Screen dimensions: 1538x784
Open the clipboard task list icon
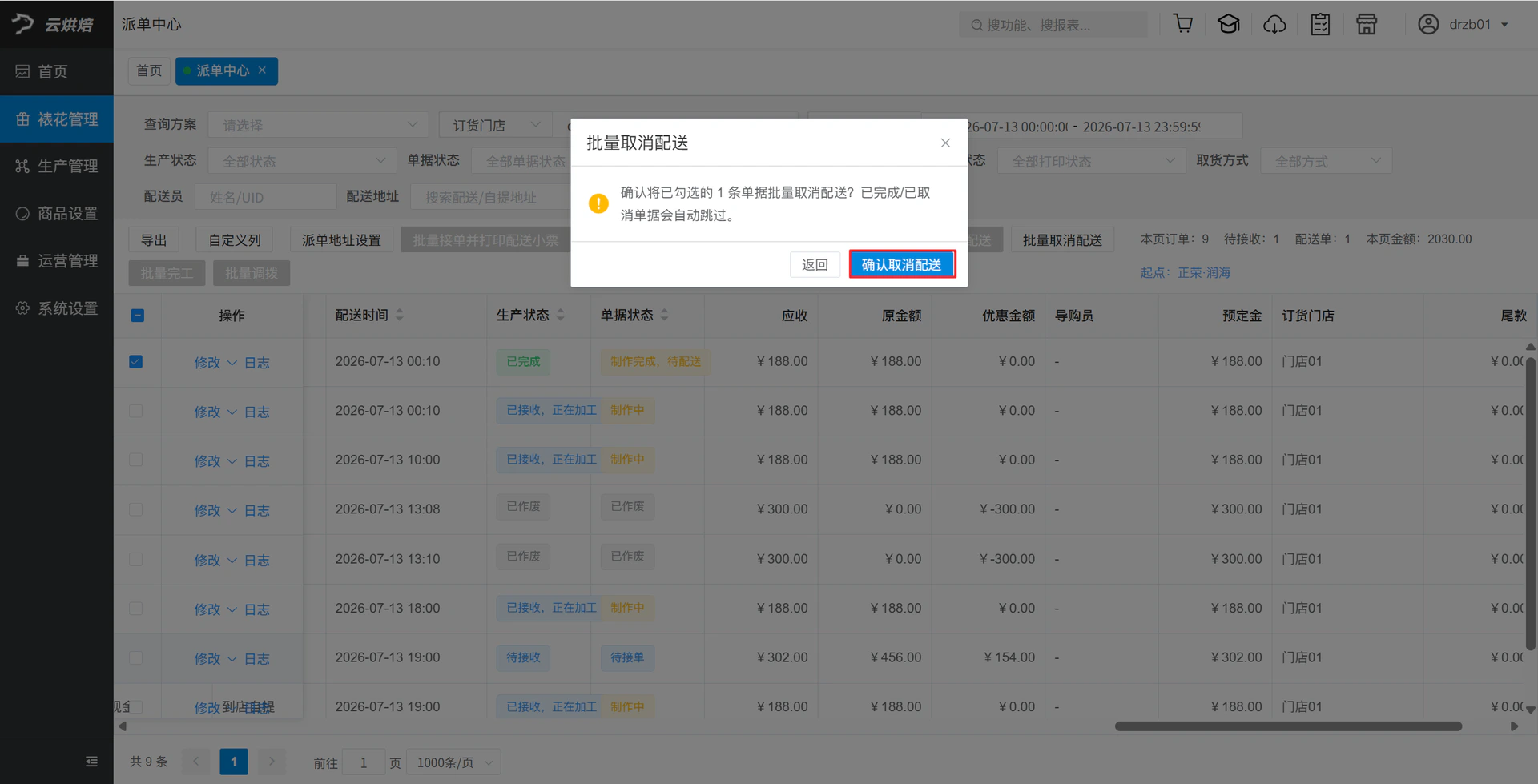[1320, 24]
